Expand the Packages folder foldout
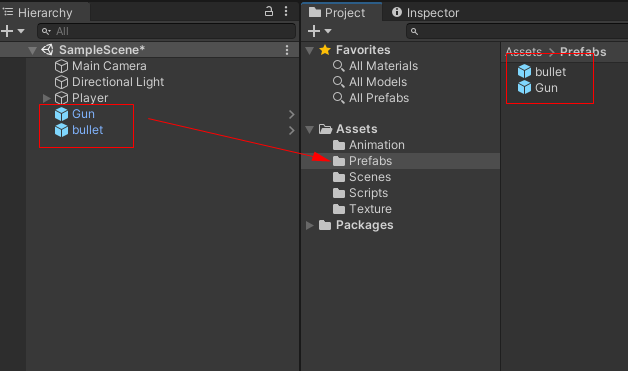 [310, 226]
